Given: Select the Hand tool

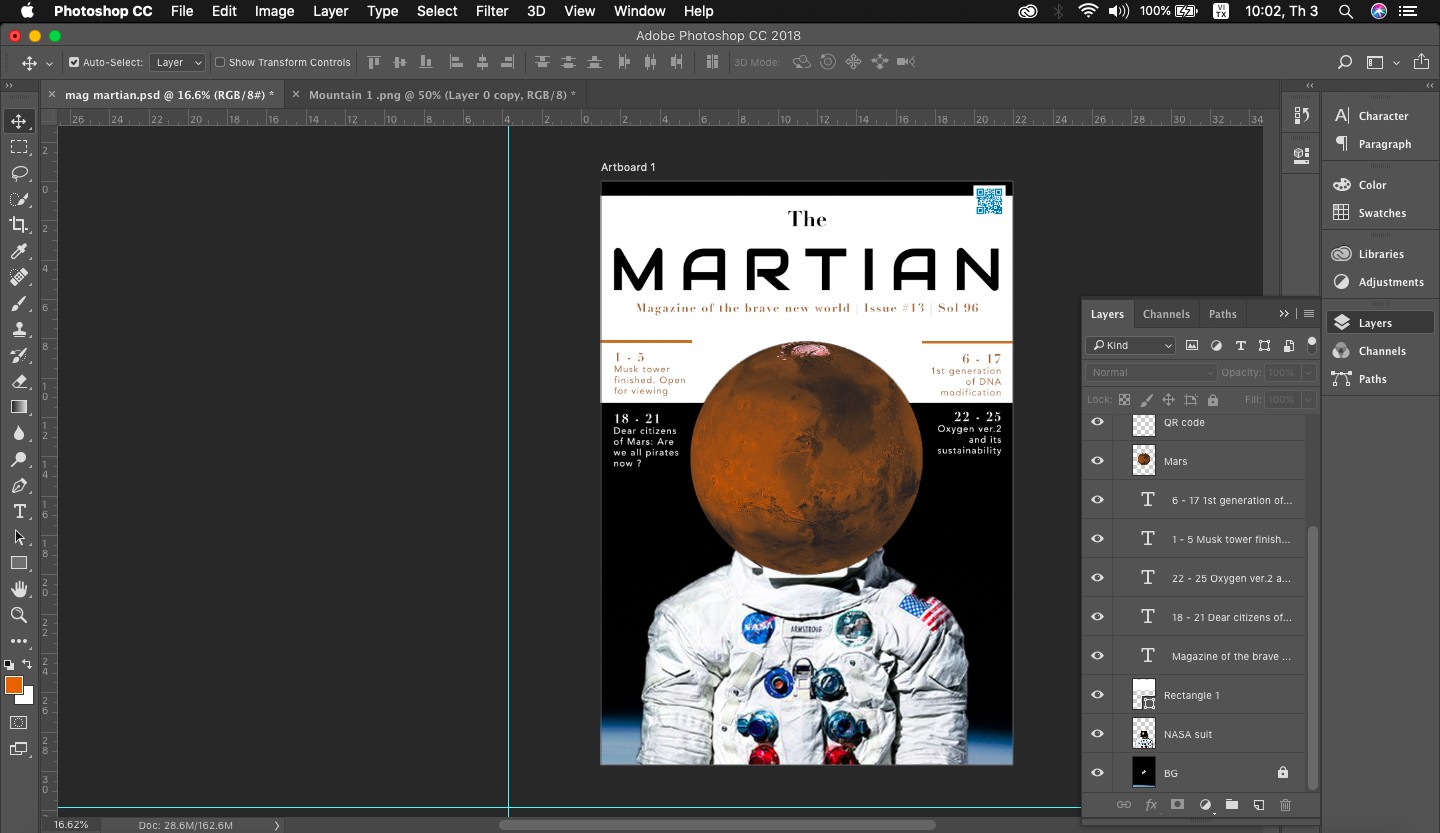Looking at the screenshot, I should coord(19,589).
